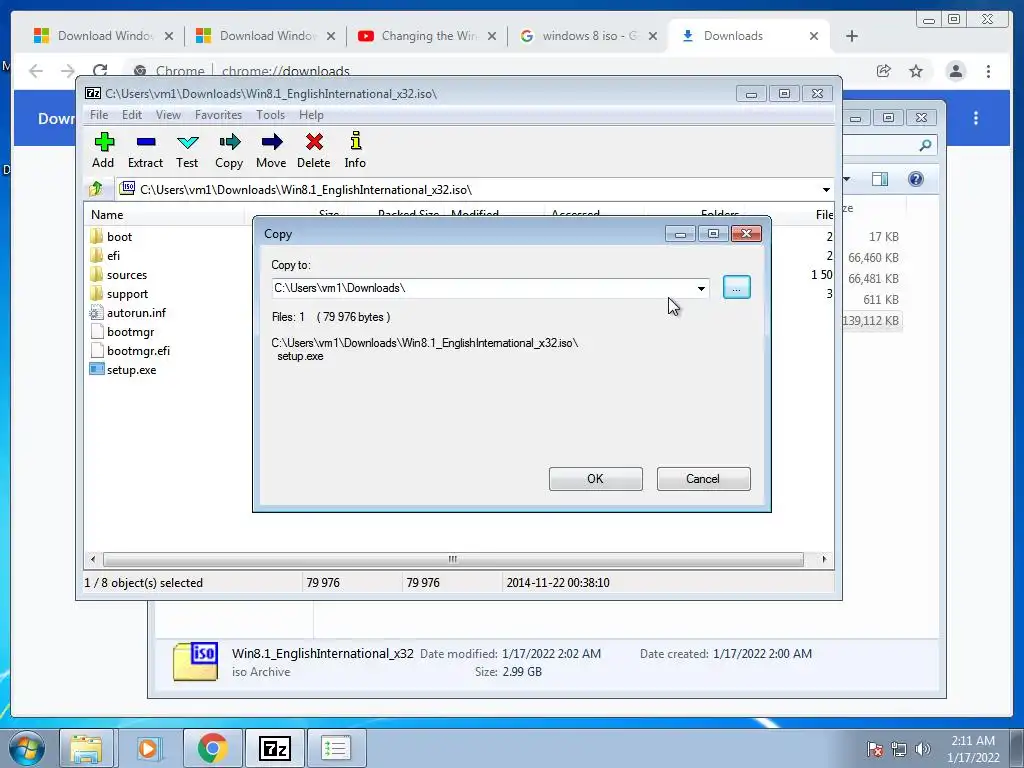Open the Chrome three-dot menu
This screenshot has height=768, width=1024.
[989, 71]
